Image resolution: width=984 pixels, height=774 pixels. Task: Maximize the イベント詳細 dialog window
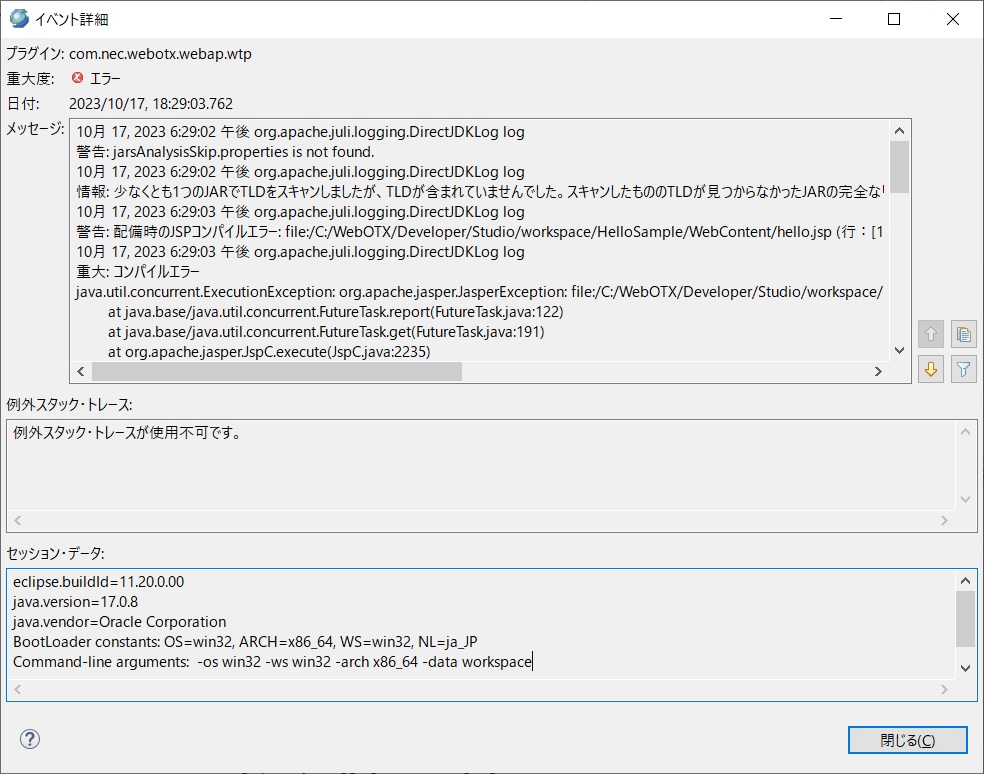coord(894,19)
